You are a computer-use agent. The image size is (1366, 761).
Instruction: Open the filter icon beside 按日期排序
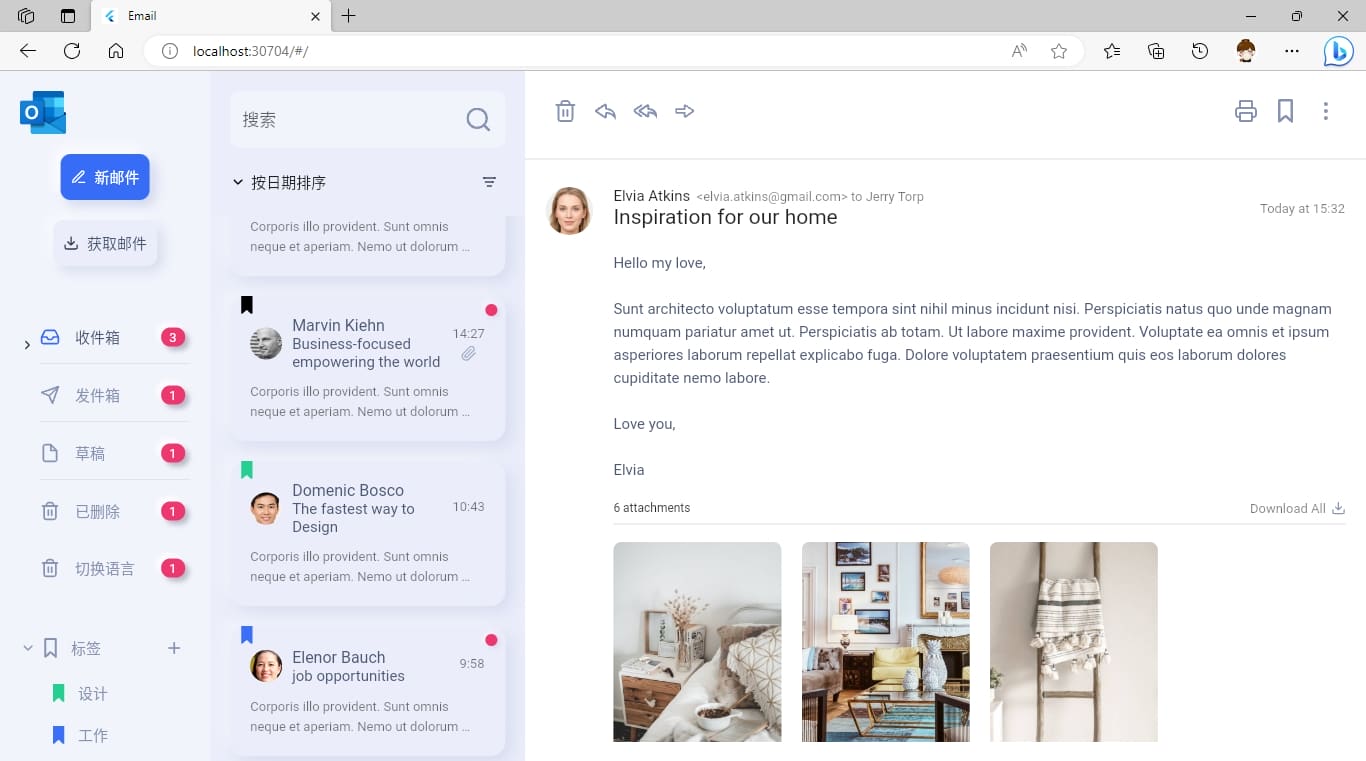click(489, 182)
